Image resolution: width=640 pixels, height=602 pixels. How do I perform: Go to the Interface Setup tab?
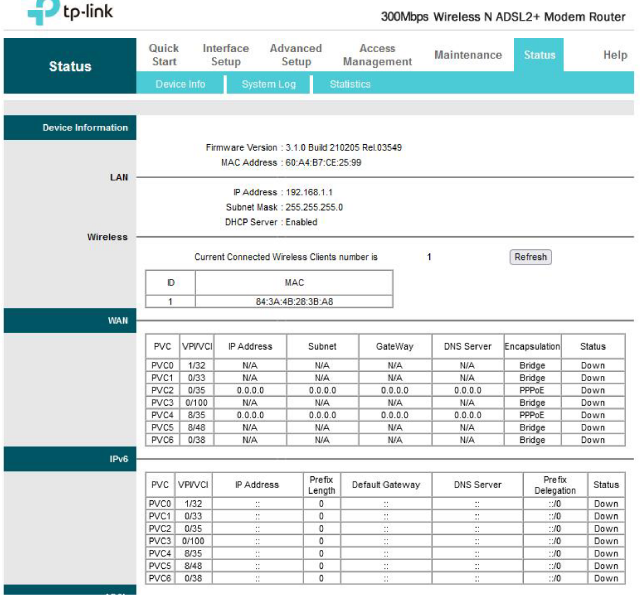(226, 55)
